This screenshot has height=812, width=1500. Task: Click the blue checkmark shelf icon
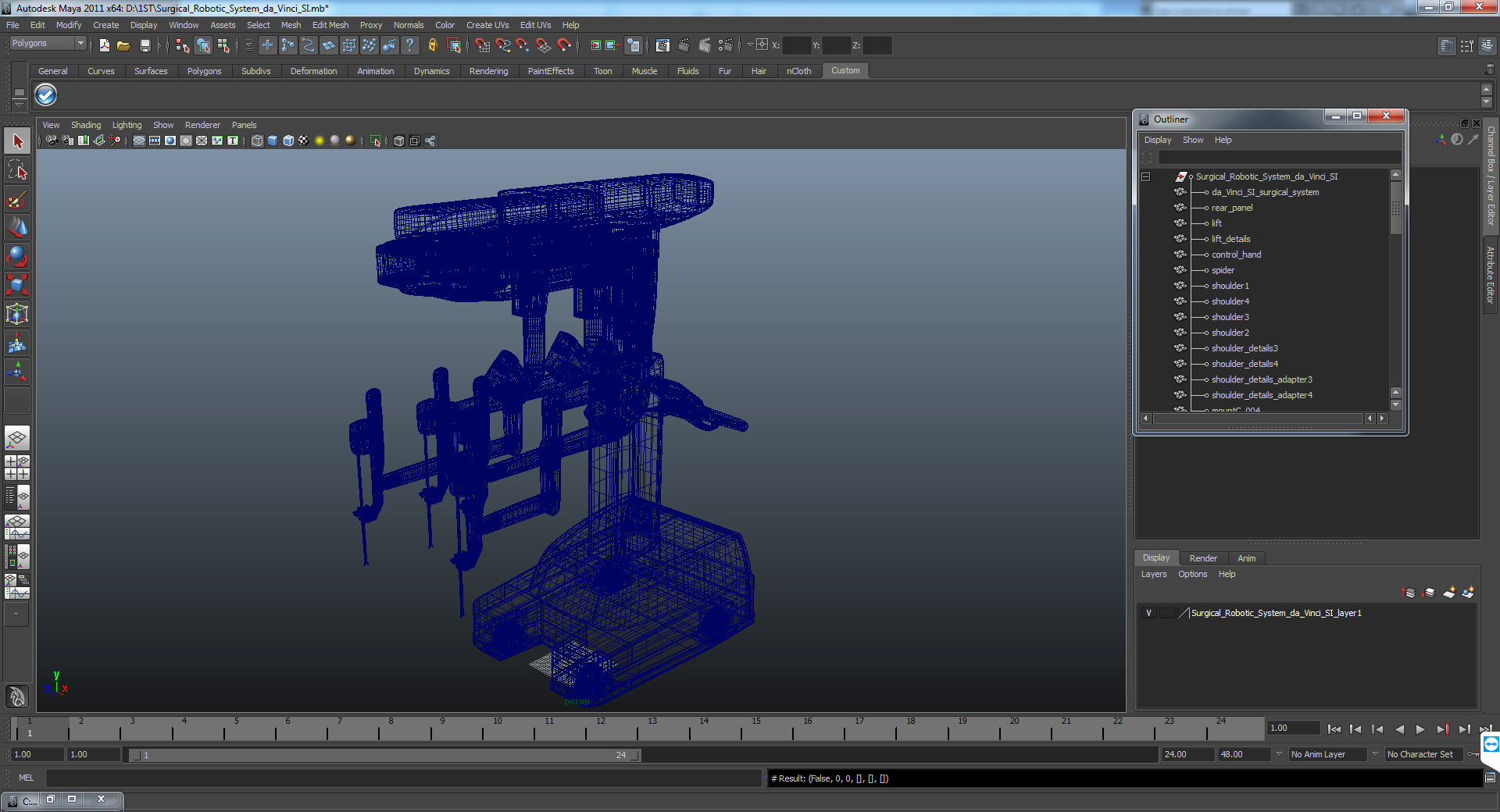46,95
